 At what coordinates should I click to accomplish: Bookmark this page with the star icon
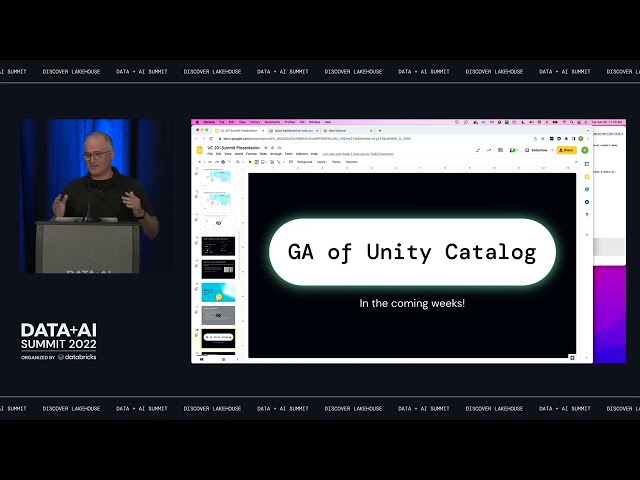pyautogui.click(x=542, y=139)
